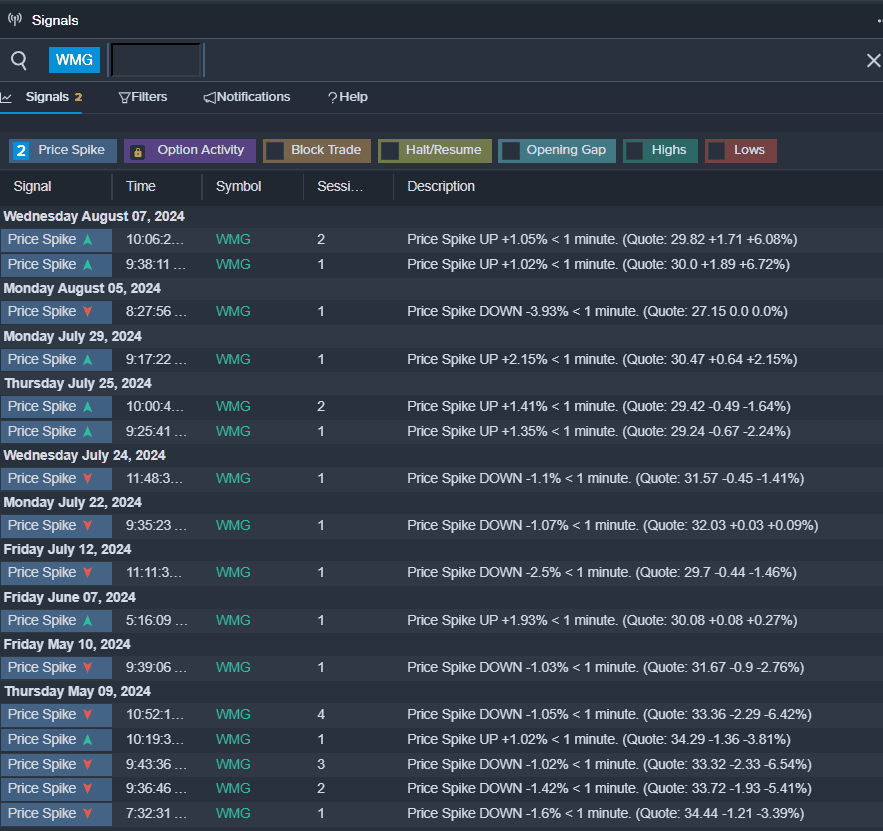
Task: Click WMG symbol link in 9:39:06 row
Action: point(233,668)
